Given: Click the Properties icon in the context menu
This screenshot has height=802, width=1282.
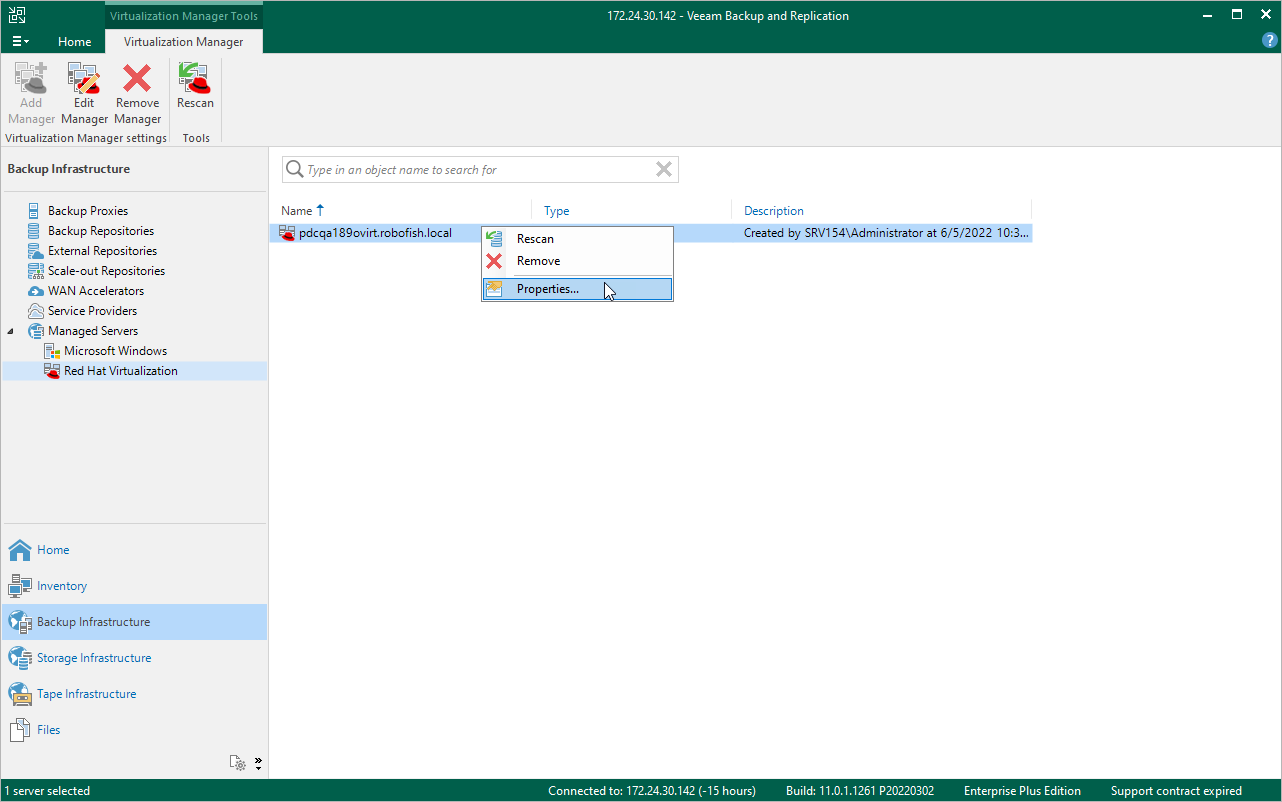Looking at the screenshot, I should click(x=494, y=289).
